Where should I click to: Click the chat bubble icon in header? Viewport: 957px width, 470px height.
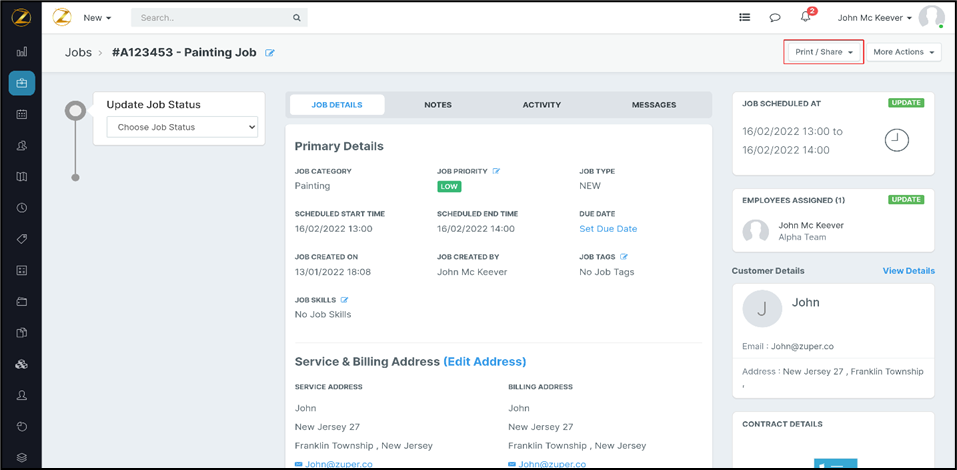tap(774, 18)
